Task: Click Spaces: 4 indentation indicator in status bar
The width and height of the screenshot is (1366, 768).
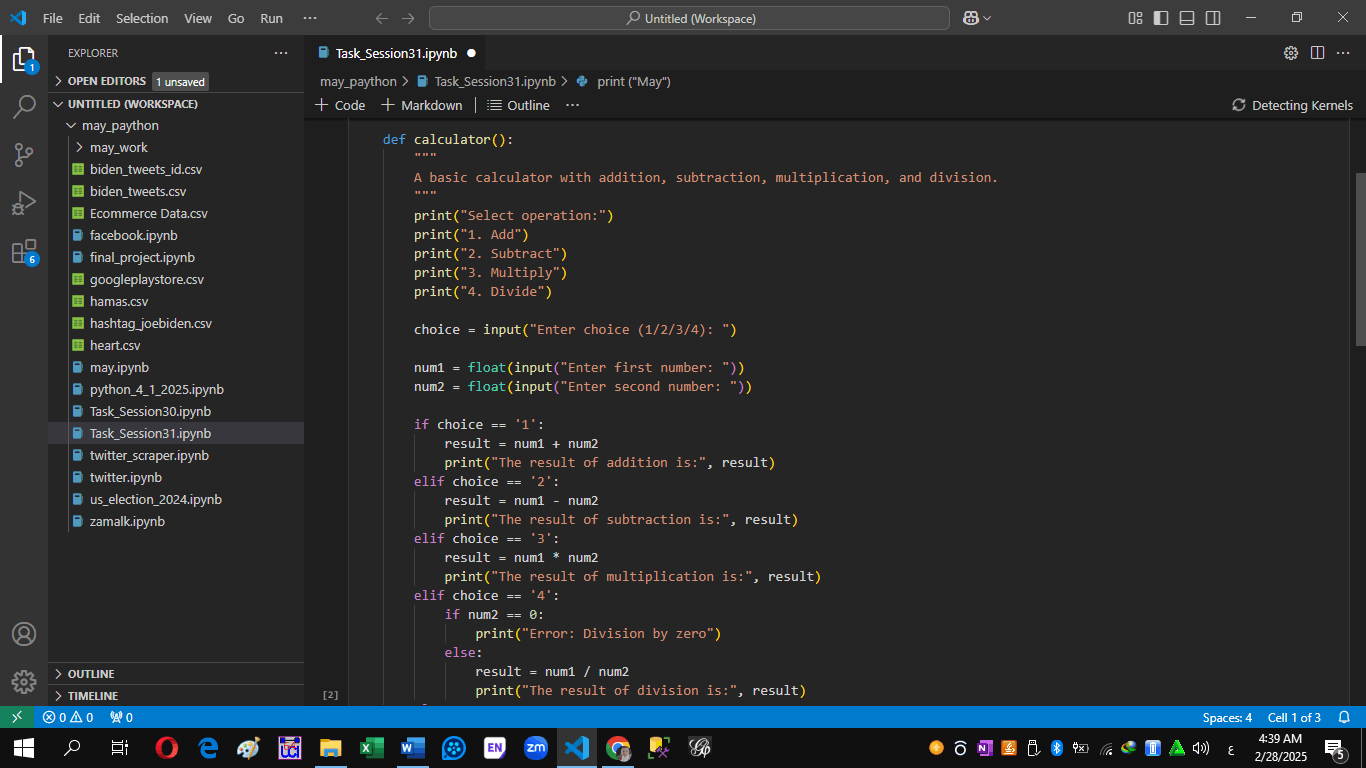Action: point(1226,717)
